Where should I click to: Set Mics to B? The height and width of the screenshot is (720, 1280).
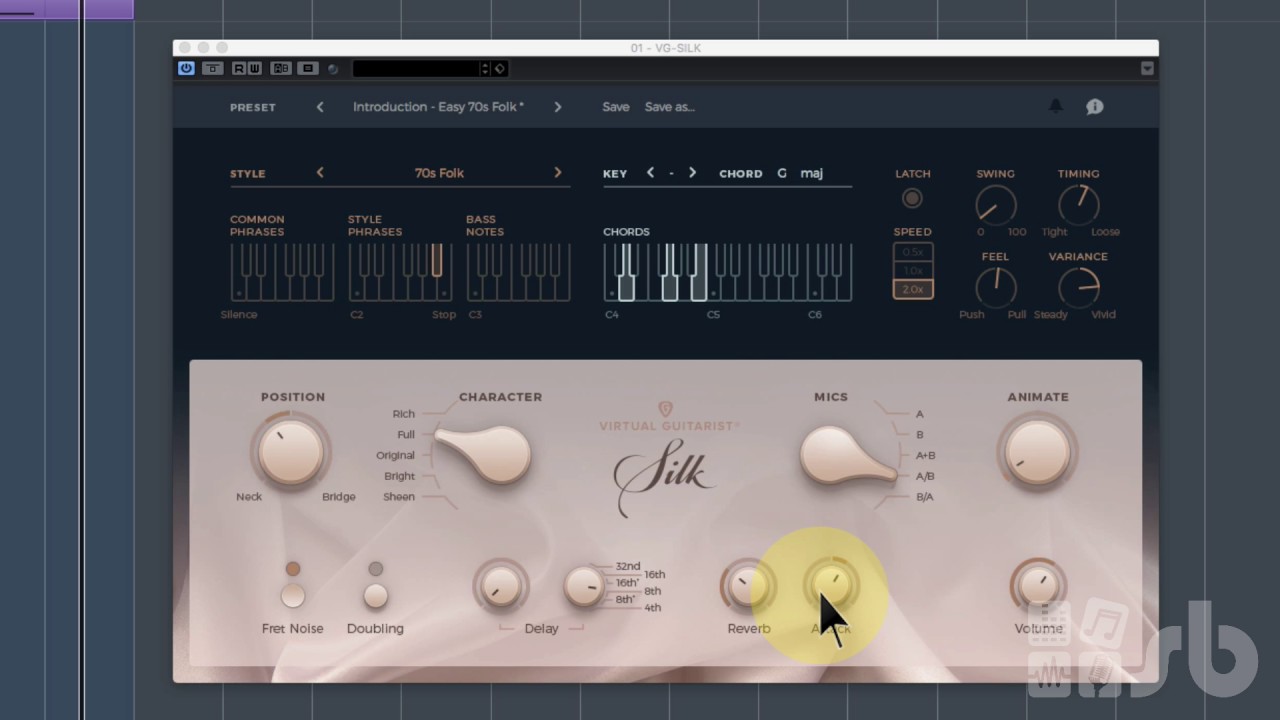920,435
